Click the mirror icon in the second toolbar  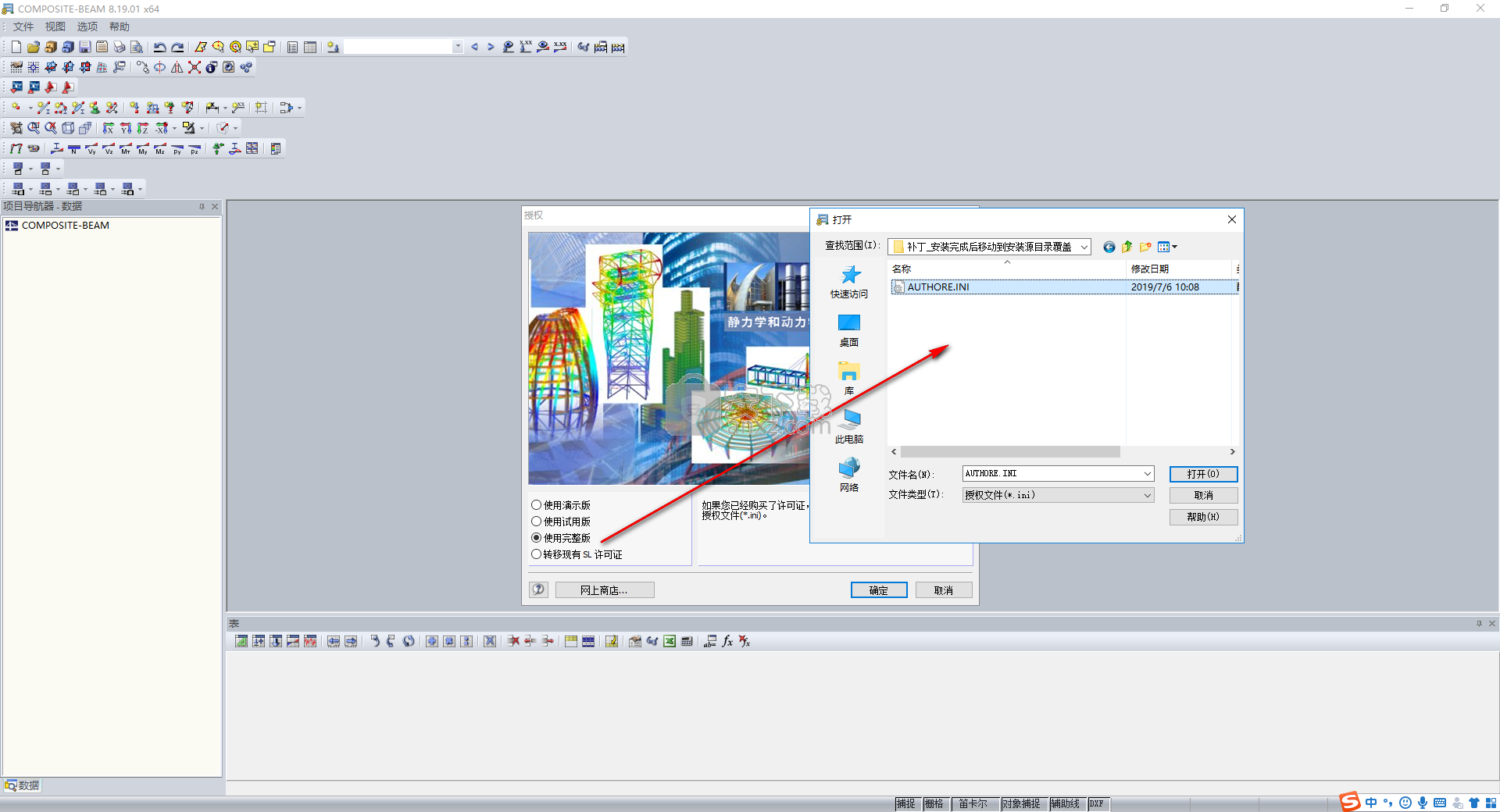177,67
